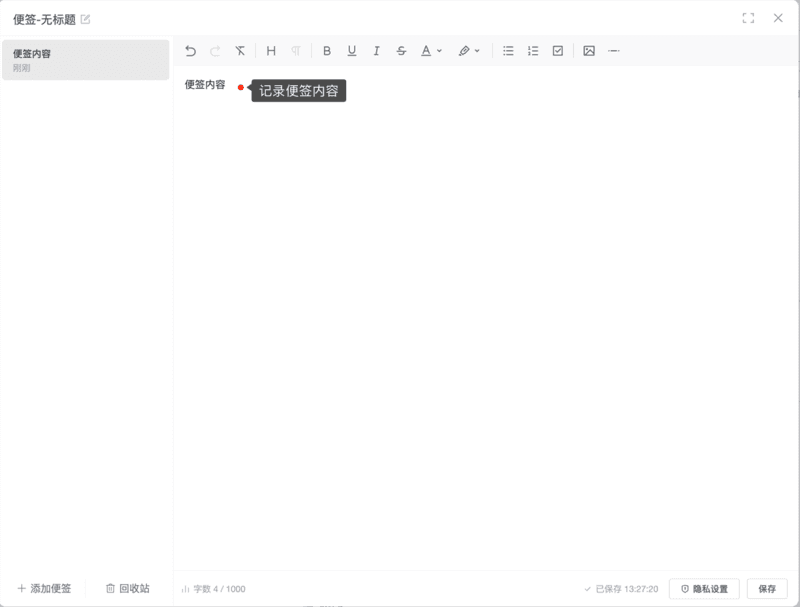
Task: Open the highlight color dropdown arrow
Action: click(x=477, y=50)
